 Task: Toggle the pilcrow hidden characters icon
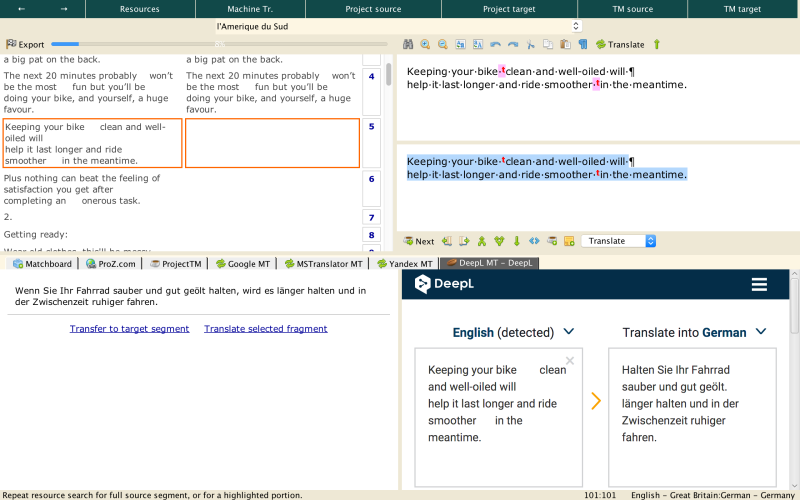coord(583,44)
